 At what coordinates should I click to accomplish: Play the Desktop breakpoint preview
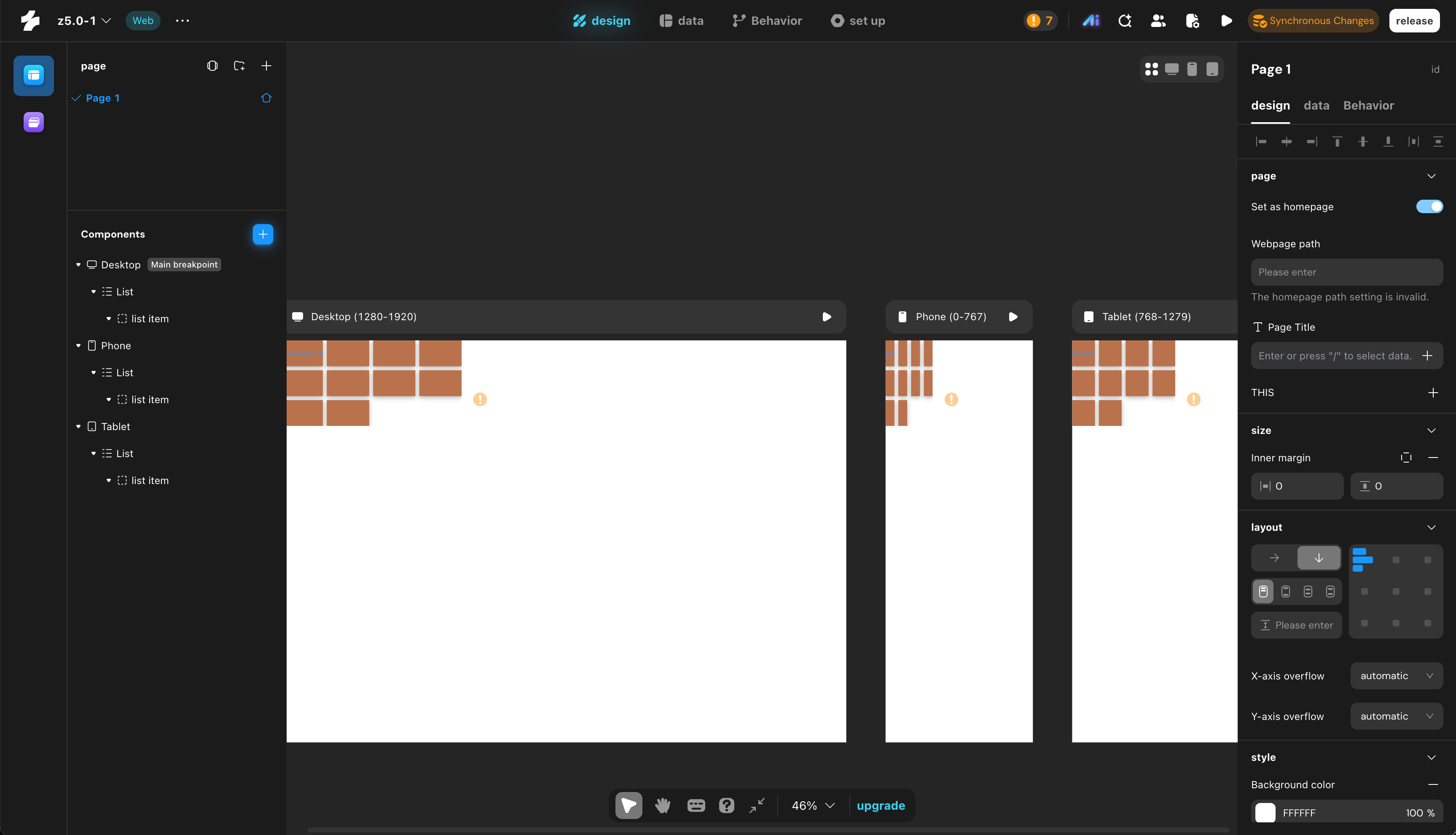[827, 316]
